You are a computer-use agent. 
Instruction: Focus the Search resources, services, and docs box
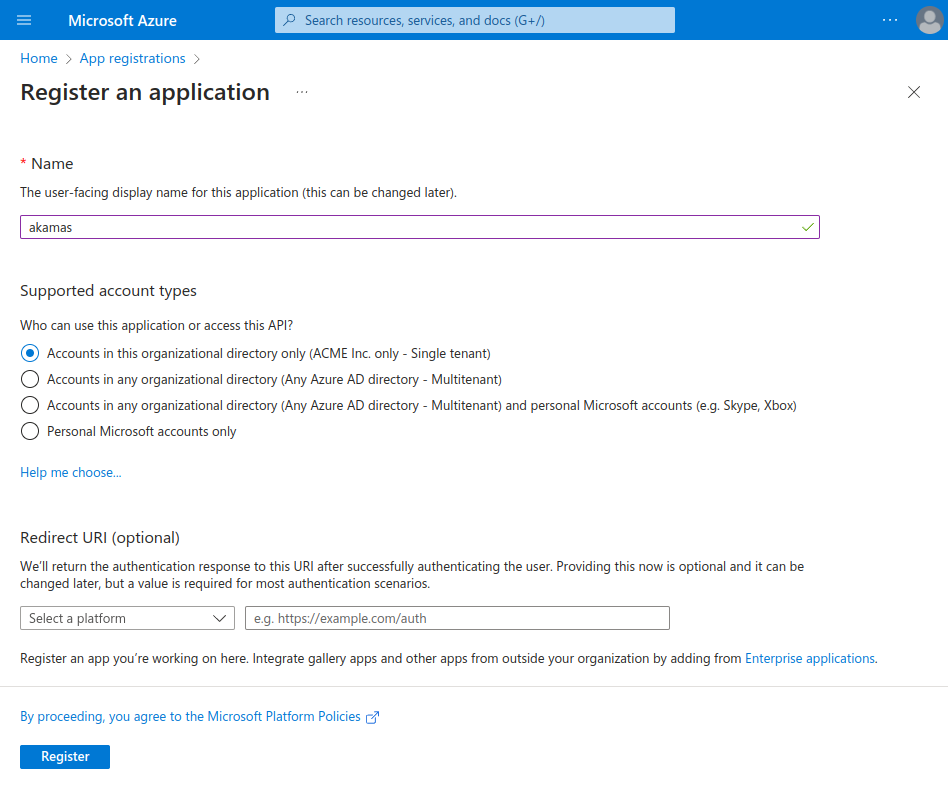tap(480, 20)
